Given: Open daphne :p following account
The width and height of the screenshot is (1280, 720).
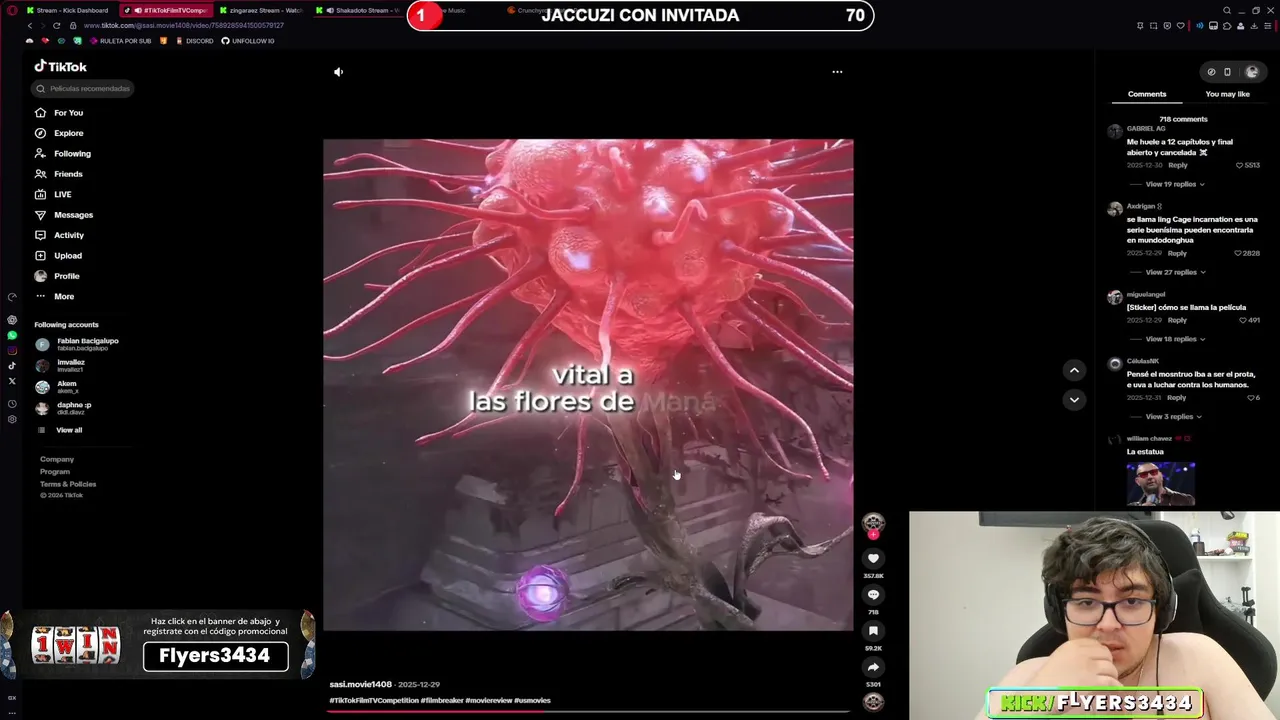Looking at the screenshot, I should tap(64, 408).
